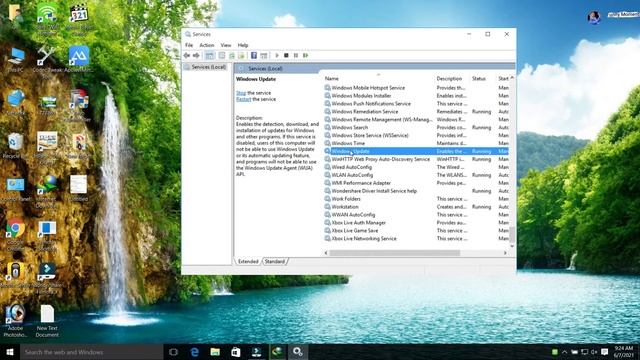Select highlighted Windows Update row
640x360 pixels.
[x=416, y=151]
